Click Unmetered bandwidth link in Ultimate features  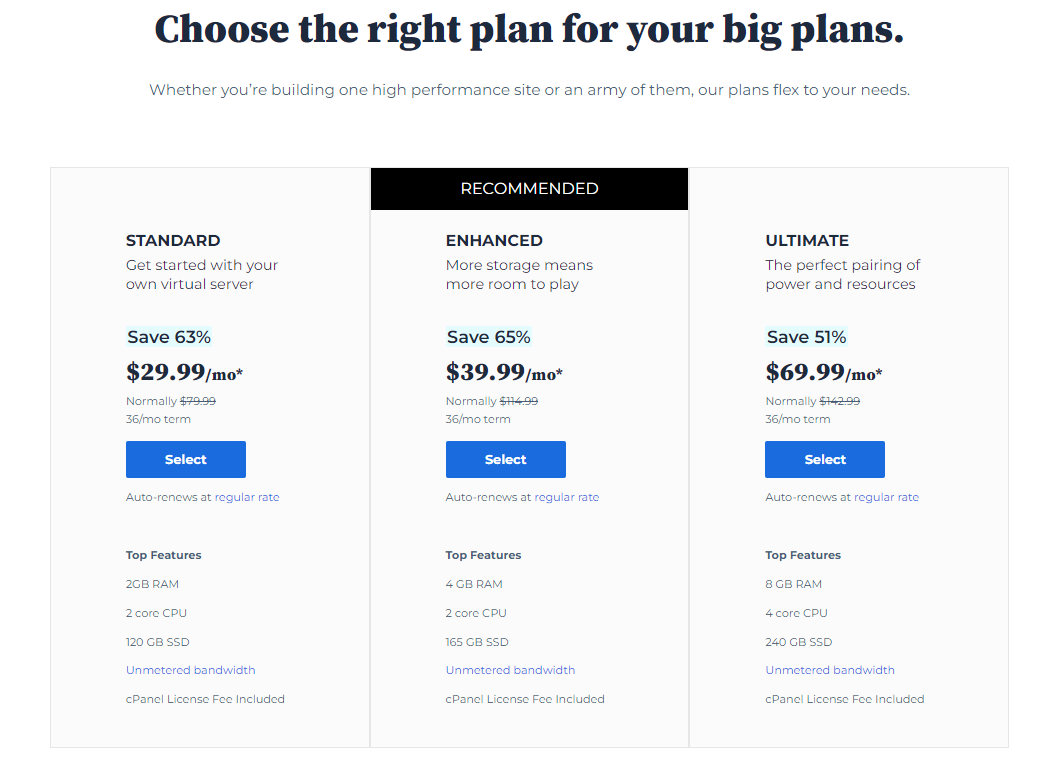pyautogui.click(x=830, y=671)
